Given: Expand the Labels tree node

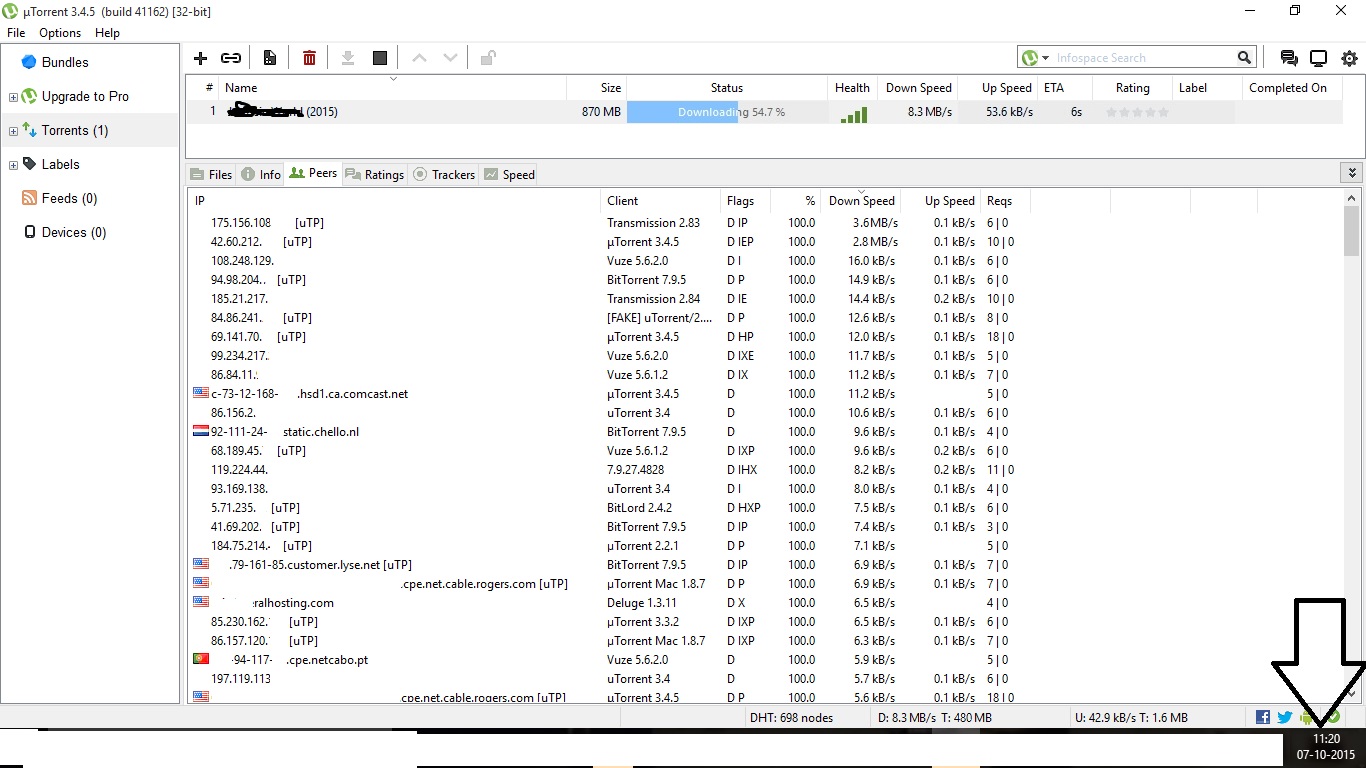Looking at the screenshot, I should tap(13, 165).
